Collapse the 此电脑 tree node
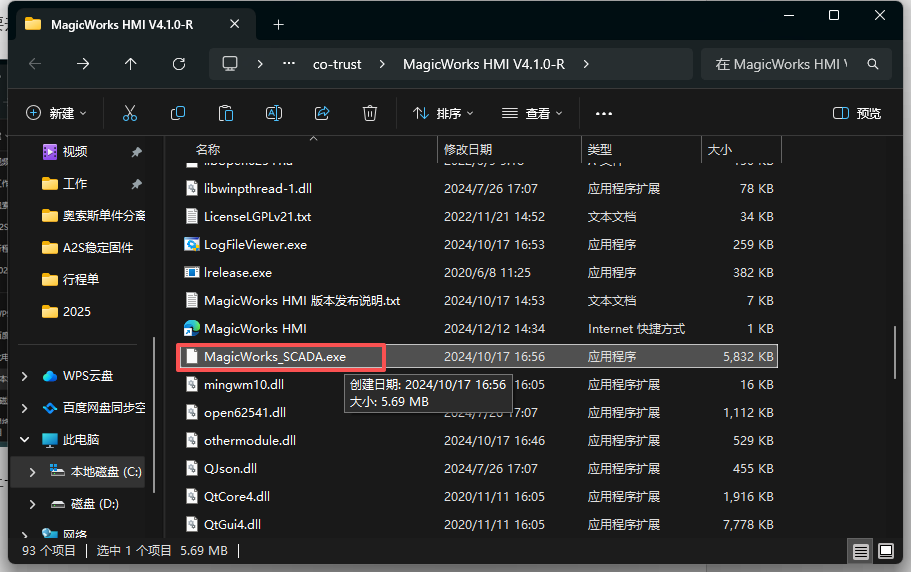Viewport: 911px width, 572px height. tap(24, 440)
